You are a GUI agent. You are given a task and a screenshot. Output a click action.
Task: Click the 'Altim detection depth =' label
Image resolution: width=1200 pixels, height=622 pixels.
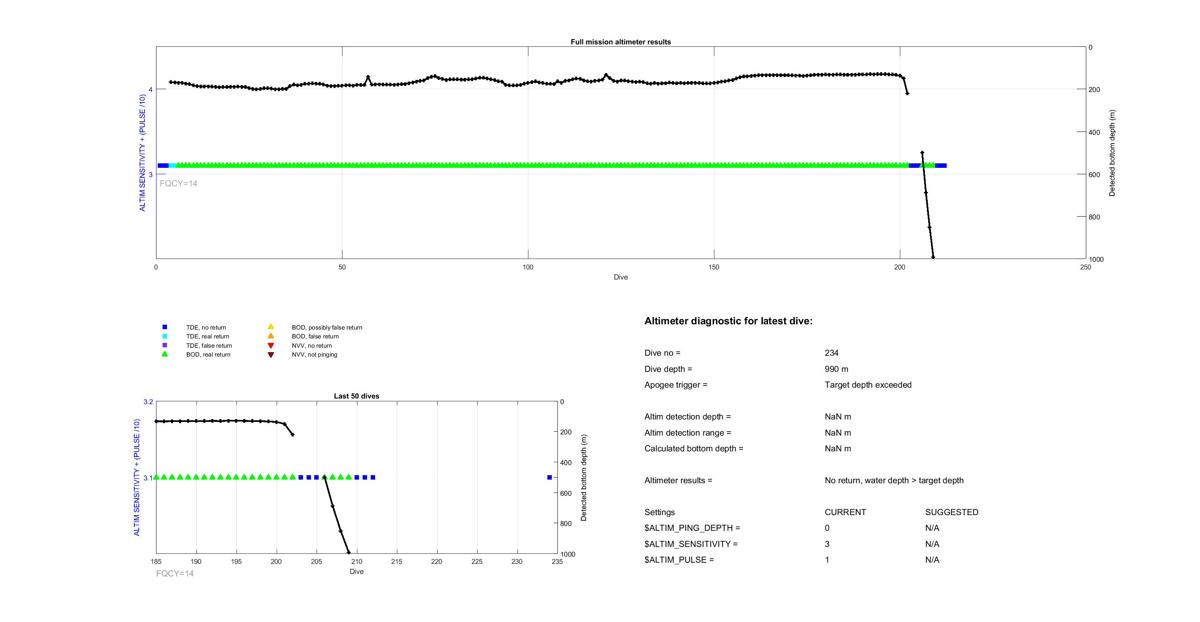(x=688, y=417)
